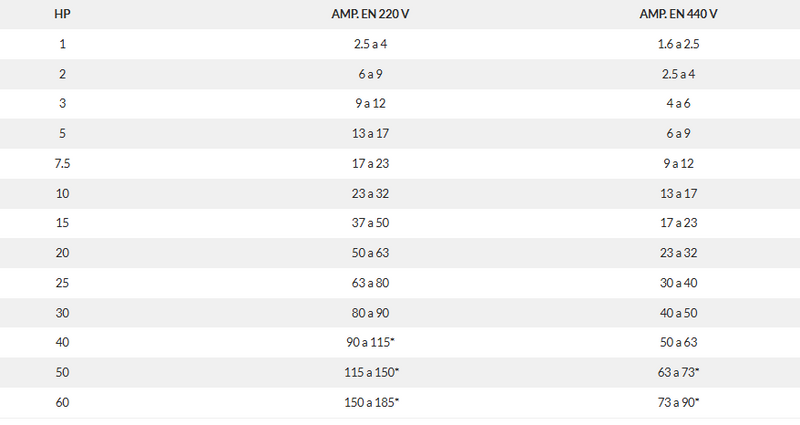Click the HP column header
The image size is (800, 425).
63,15
